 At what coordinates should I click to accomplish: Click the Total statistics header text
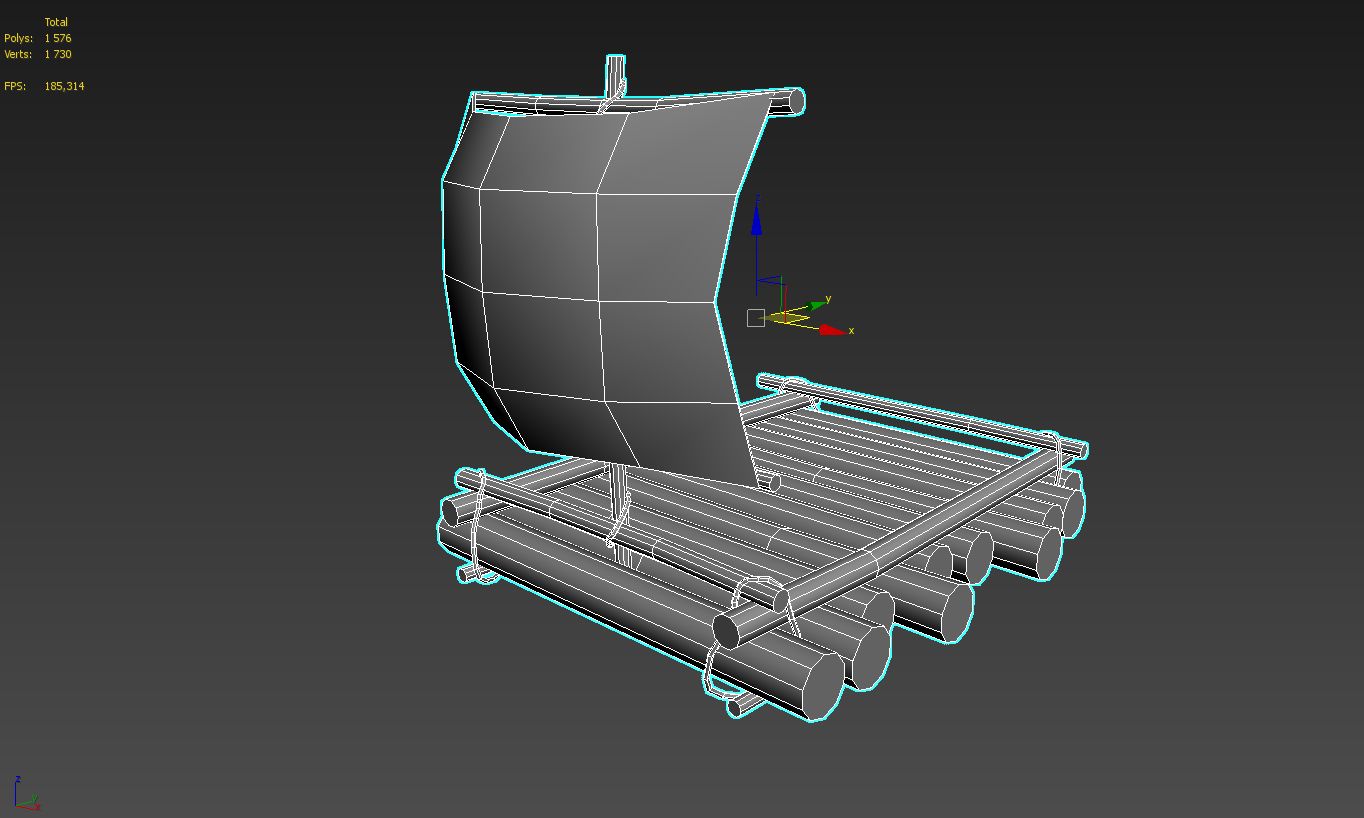click(x=56, y=21)
